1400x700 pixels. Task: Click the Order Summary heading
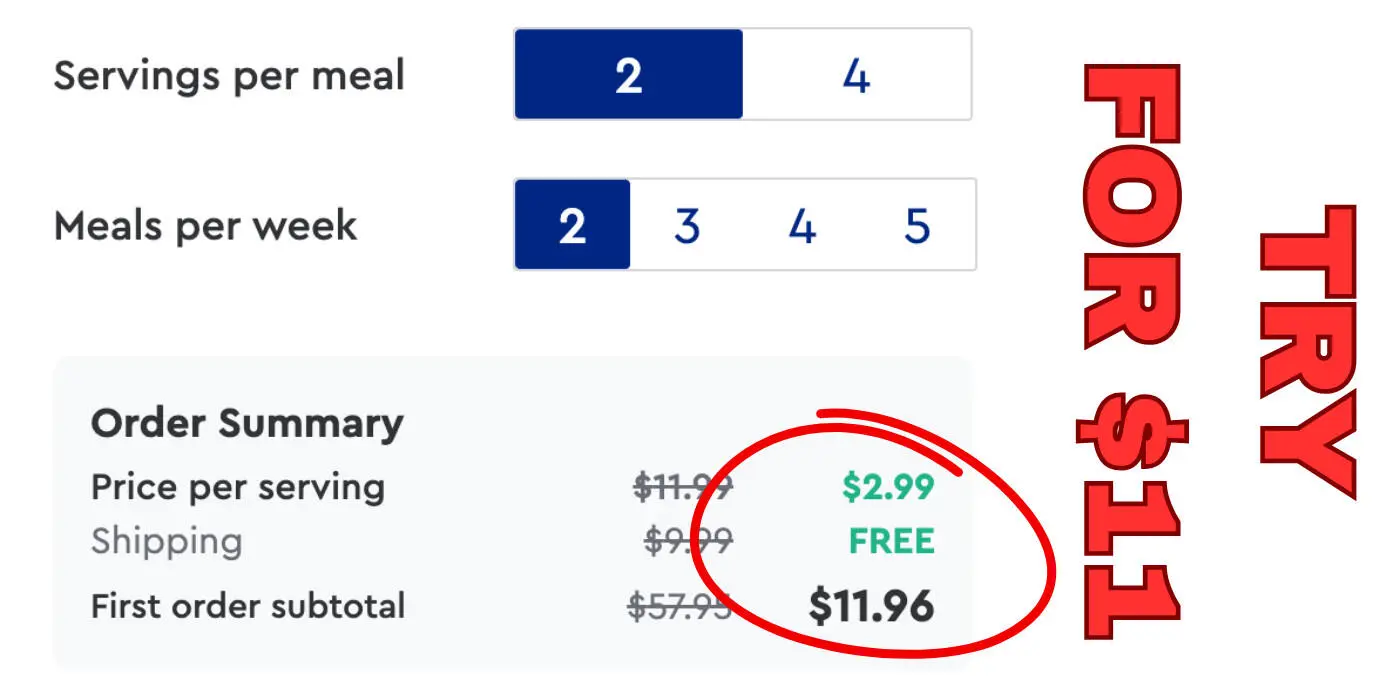tap(247, 424)
